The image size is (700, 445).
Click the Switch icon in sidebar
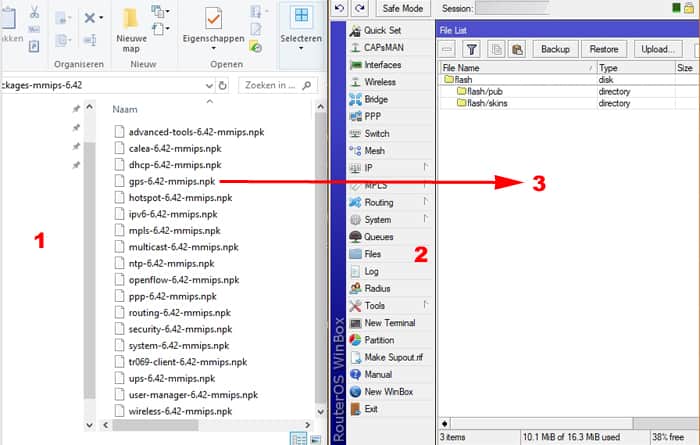coord(355,133)
